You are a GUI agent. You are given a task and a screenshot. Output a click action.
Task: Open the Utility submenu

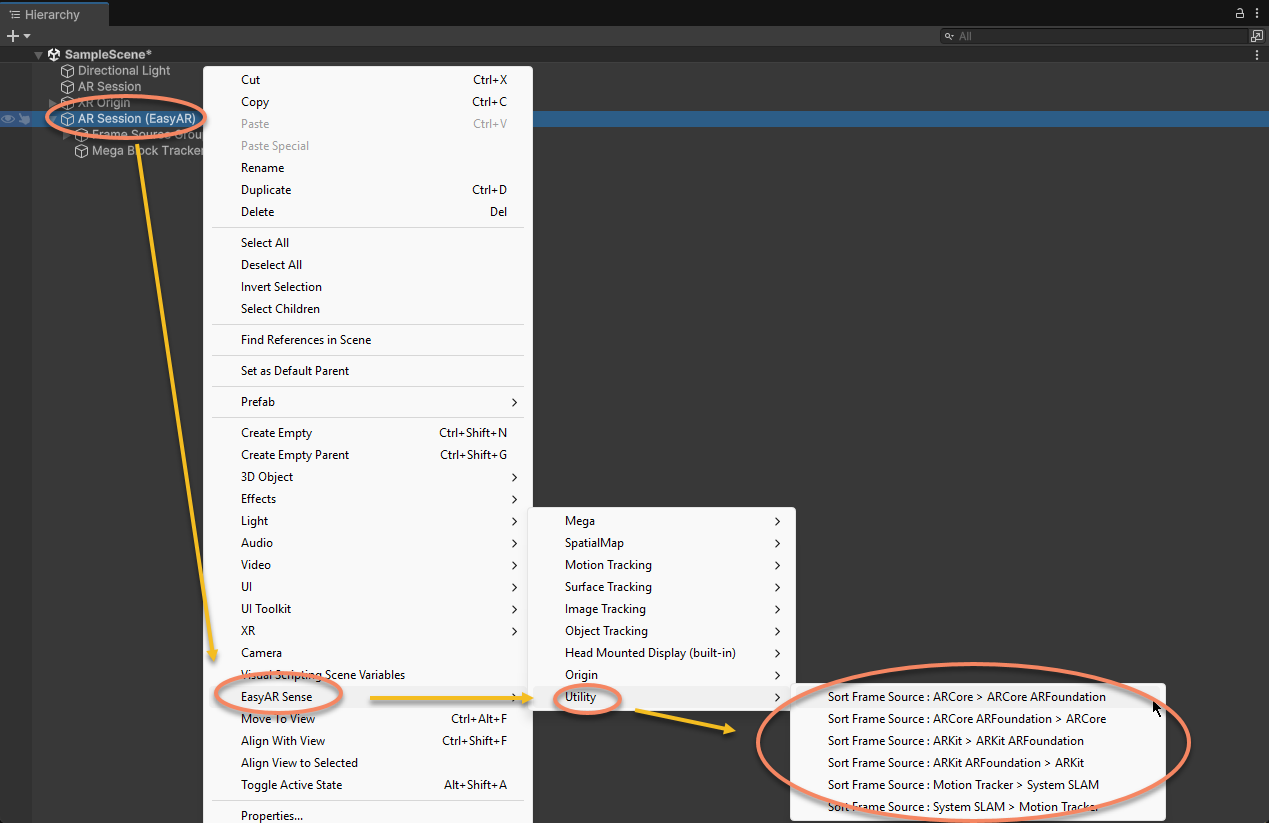click(x=661, y=697)
